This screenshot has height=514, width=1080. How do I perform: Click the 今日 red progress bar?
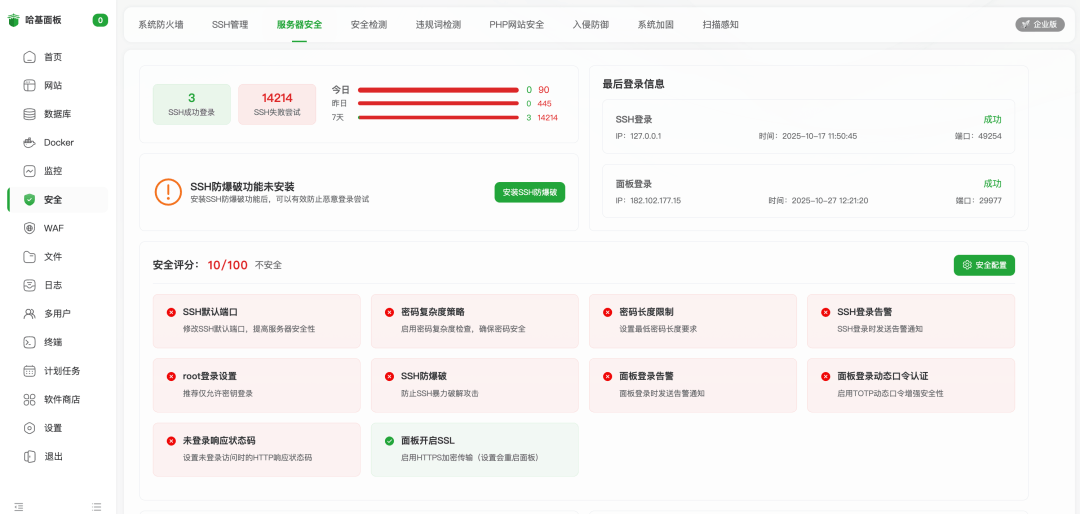point(438,90)
